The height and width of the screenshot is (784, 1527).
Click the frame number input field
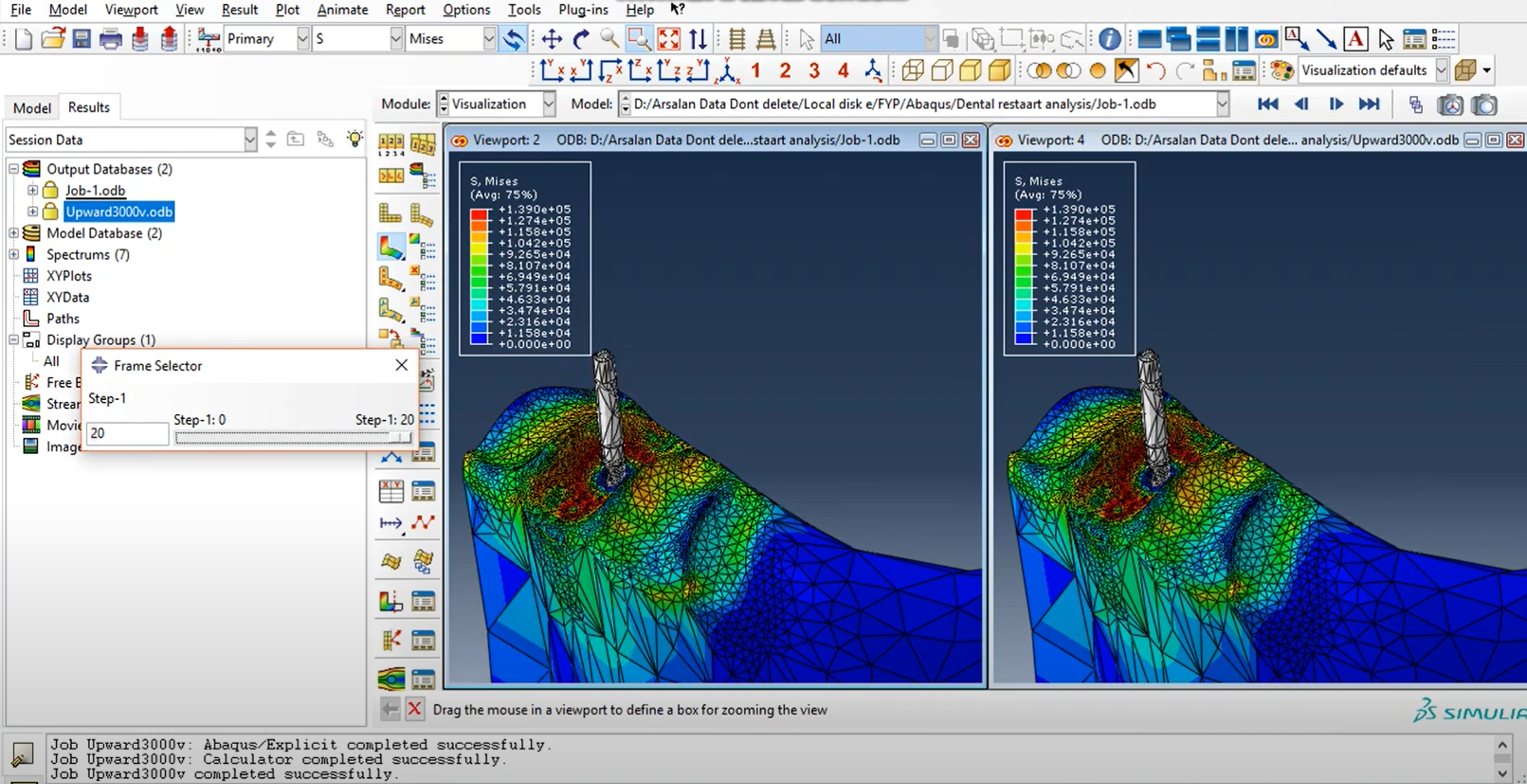127,433
